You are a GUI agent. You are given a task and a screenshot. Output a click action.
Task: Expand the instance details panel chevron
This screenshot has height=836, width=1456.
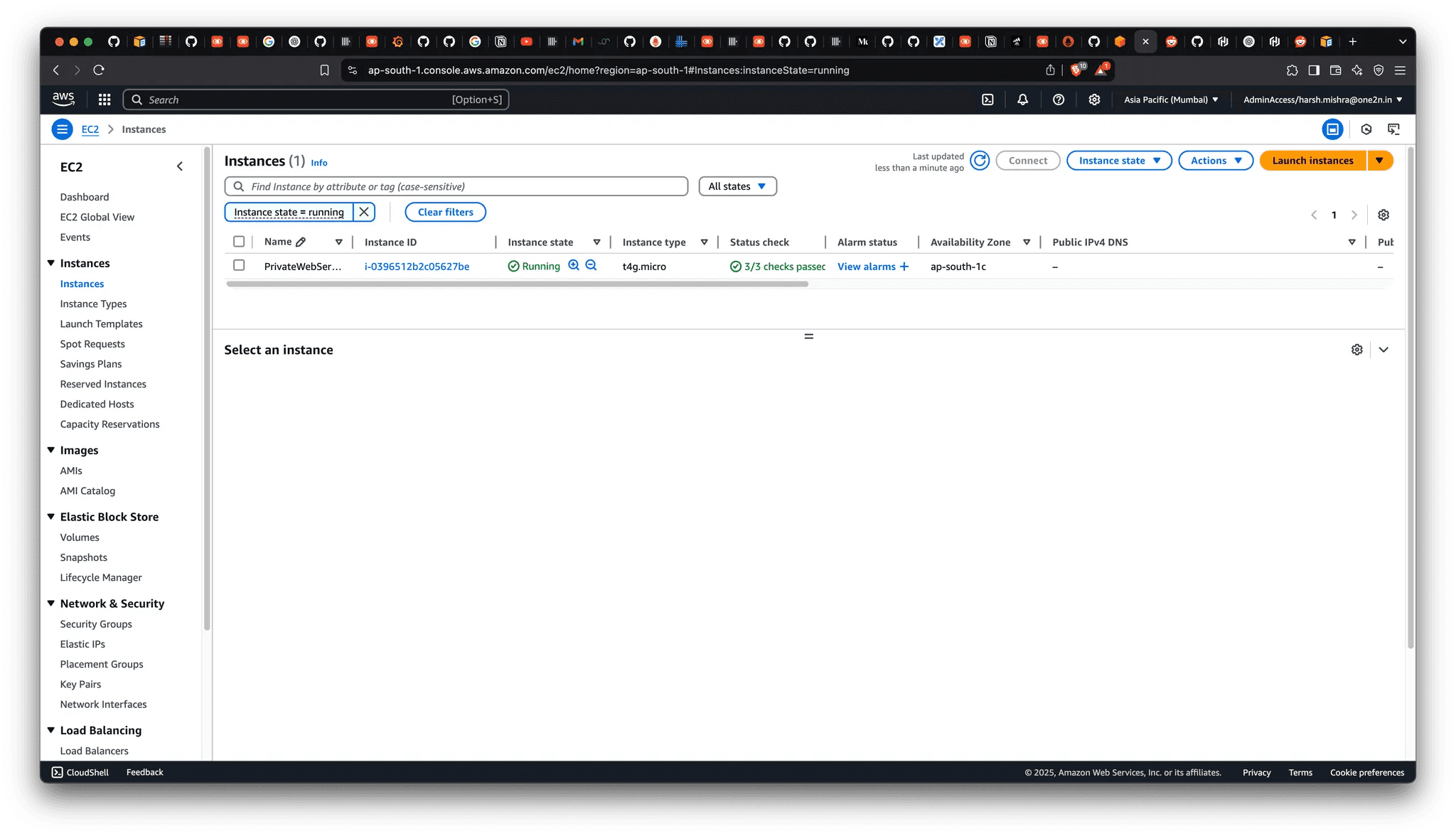(x=1383, y=350)
